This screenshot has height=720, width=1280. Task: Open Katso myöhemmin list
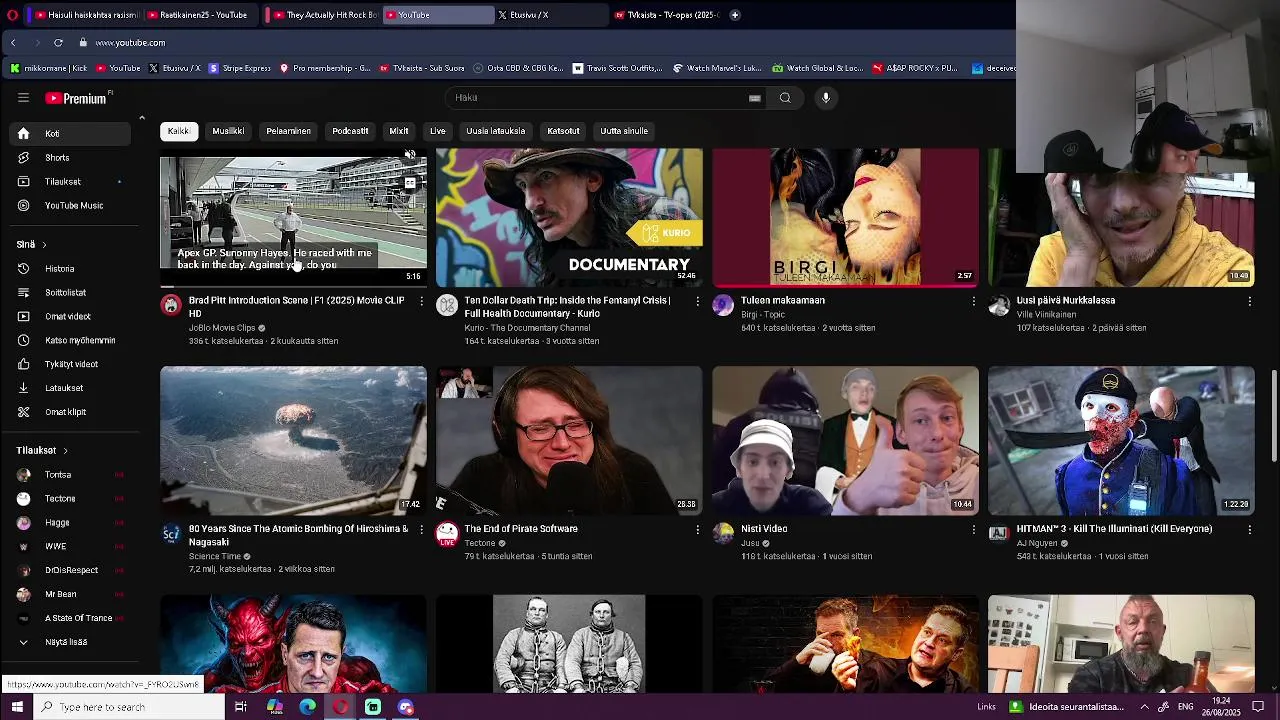click(x=70, y=341)
